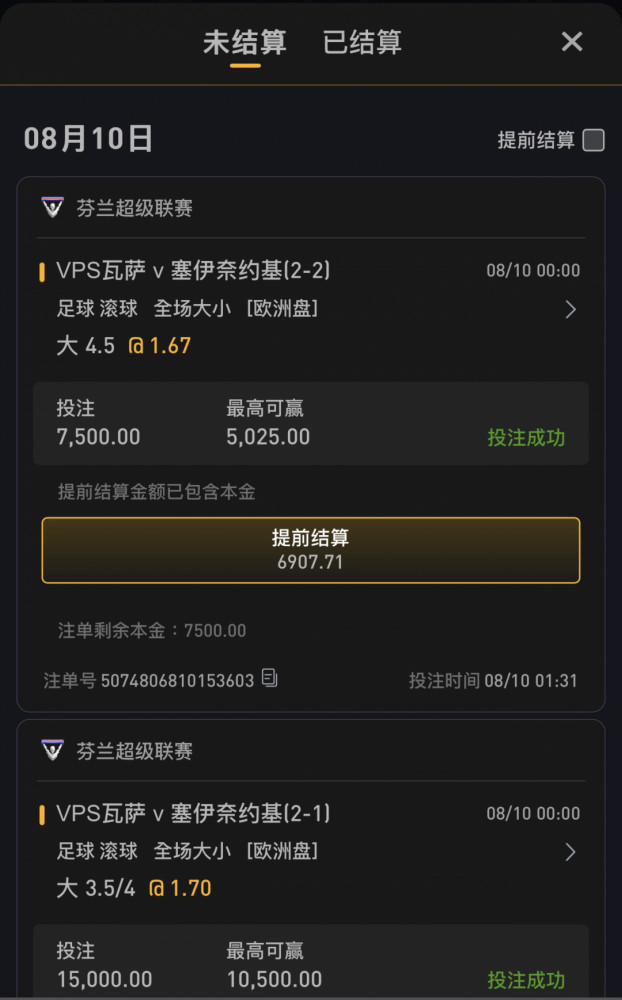Expand details of the (2-2) match bet

pos(570,309)
